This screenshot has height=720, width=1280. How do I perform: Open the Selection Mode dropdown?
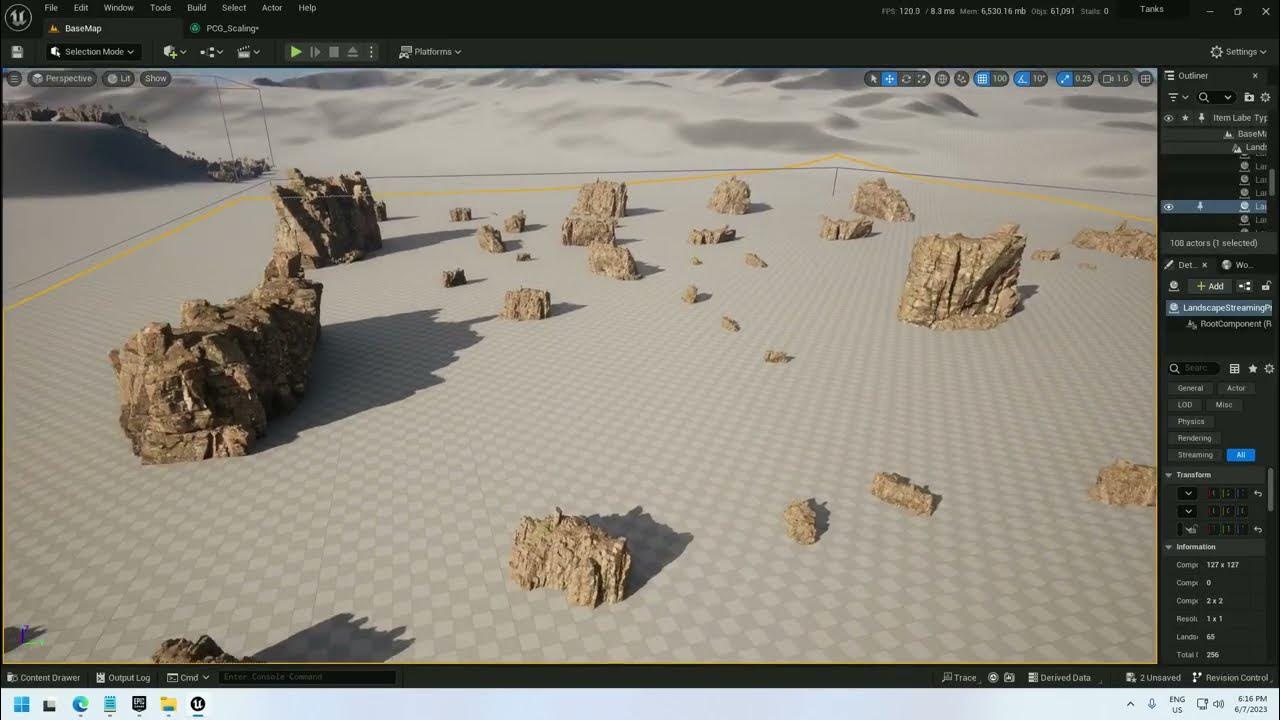93,52
